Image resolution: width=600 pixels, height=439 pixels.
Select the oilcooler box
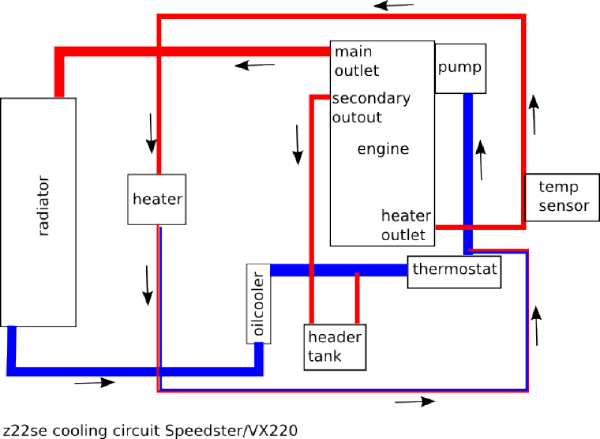pos(259,304)
